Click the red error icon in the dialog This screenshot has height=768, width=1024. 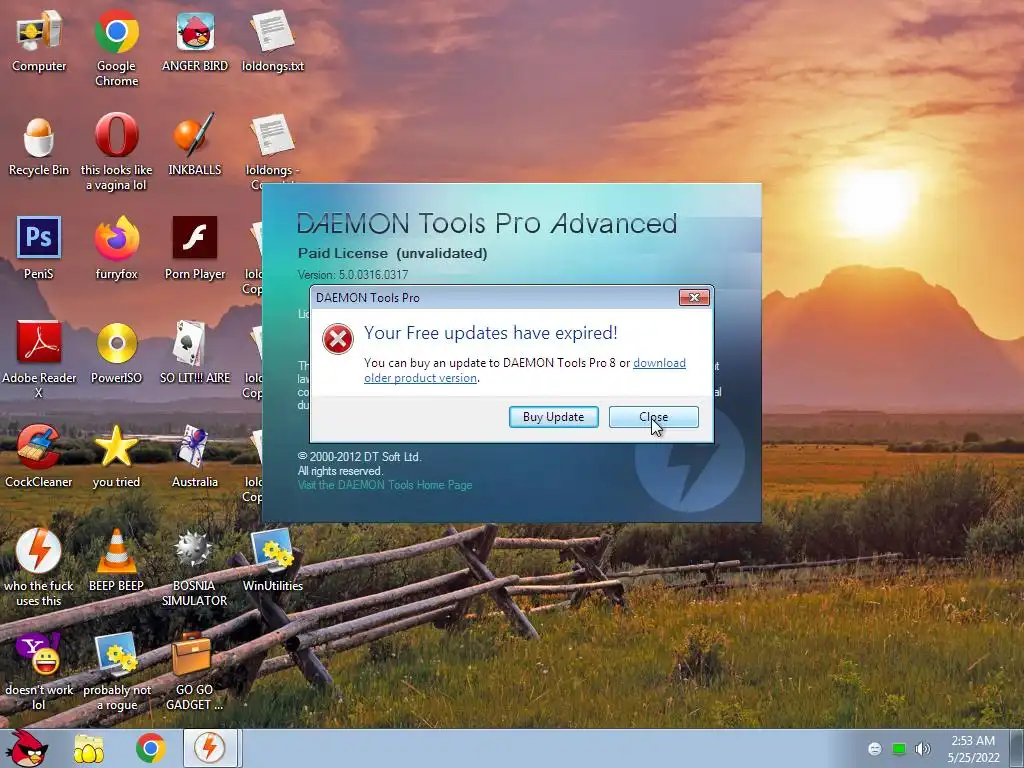click(x=338, y=338)
